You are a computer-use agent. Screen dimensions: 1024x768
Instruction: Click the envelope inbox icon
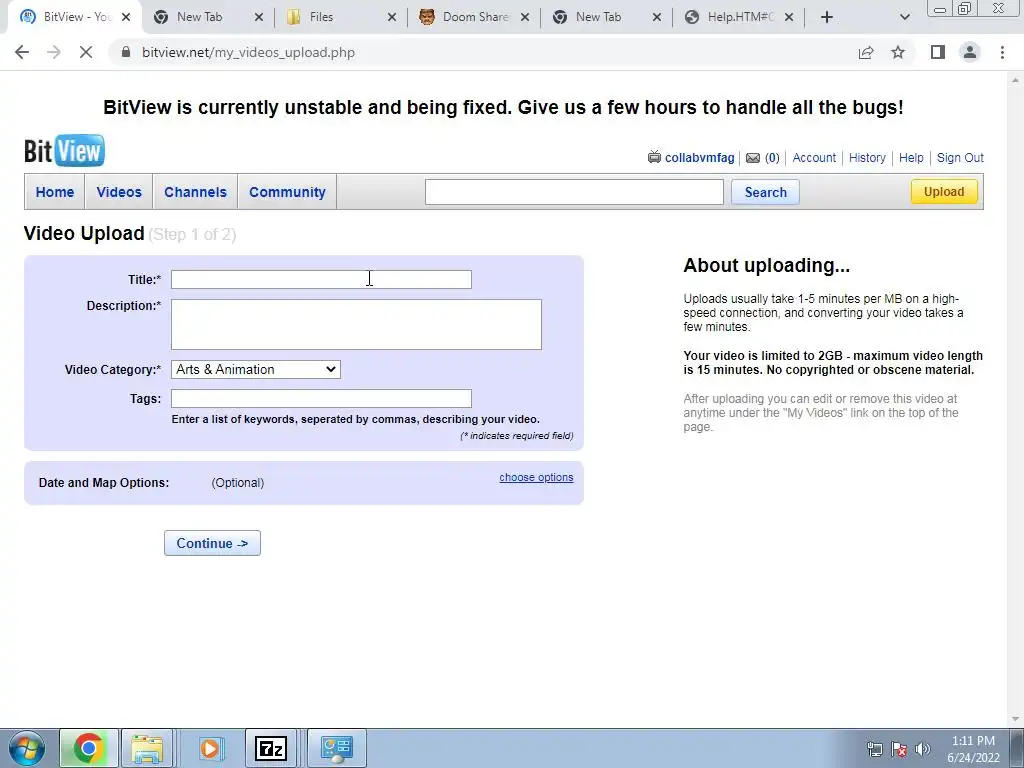click(x=753, y=158)
